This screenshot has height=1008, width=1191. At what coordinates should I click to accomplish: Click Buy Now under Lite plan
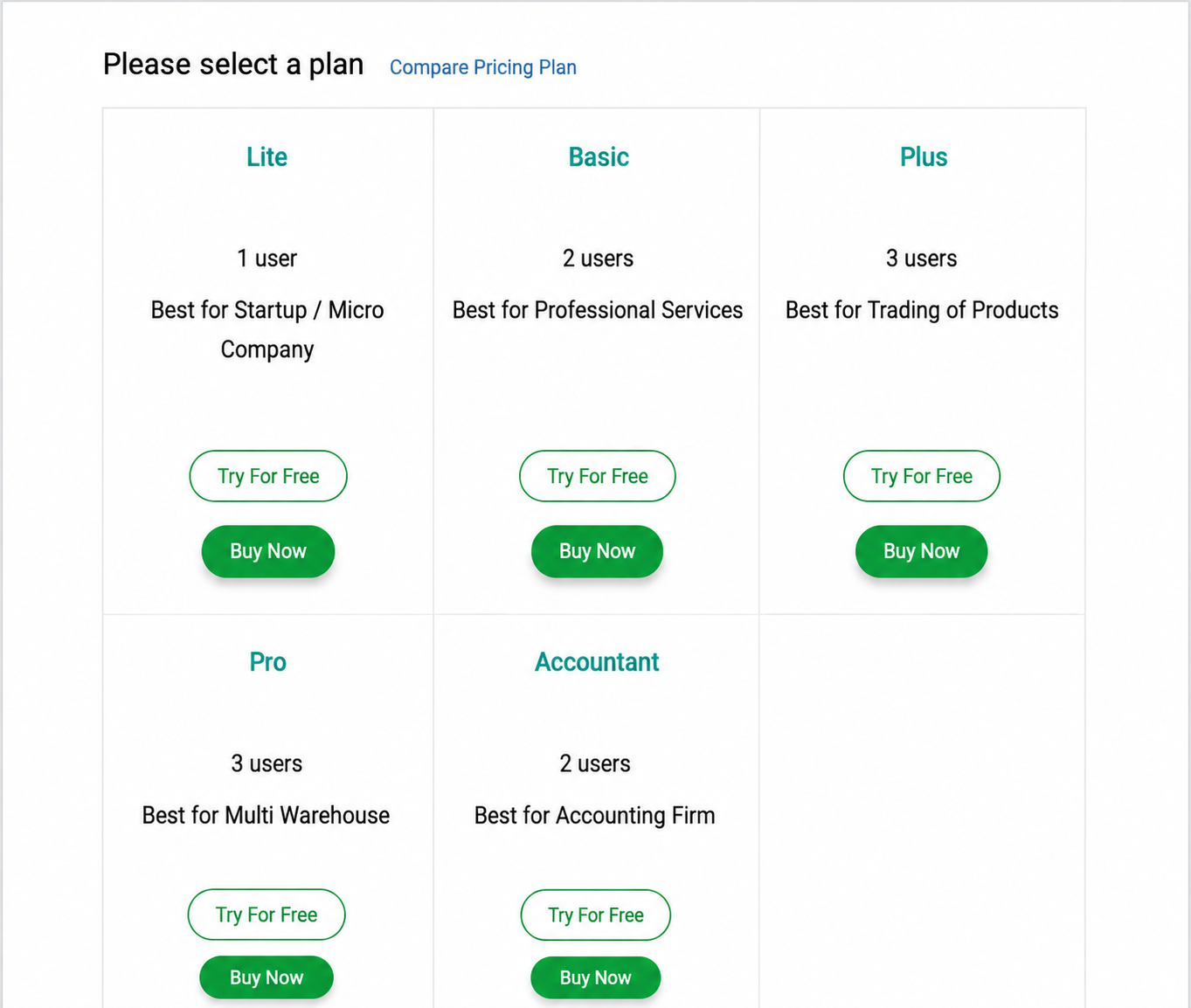pos(268,551)
